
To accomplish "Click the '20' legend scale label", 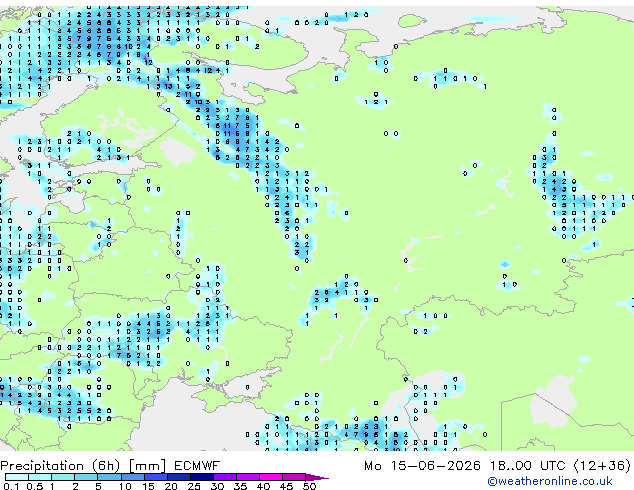I will coord(171,486).
